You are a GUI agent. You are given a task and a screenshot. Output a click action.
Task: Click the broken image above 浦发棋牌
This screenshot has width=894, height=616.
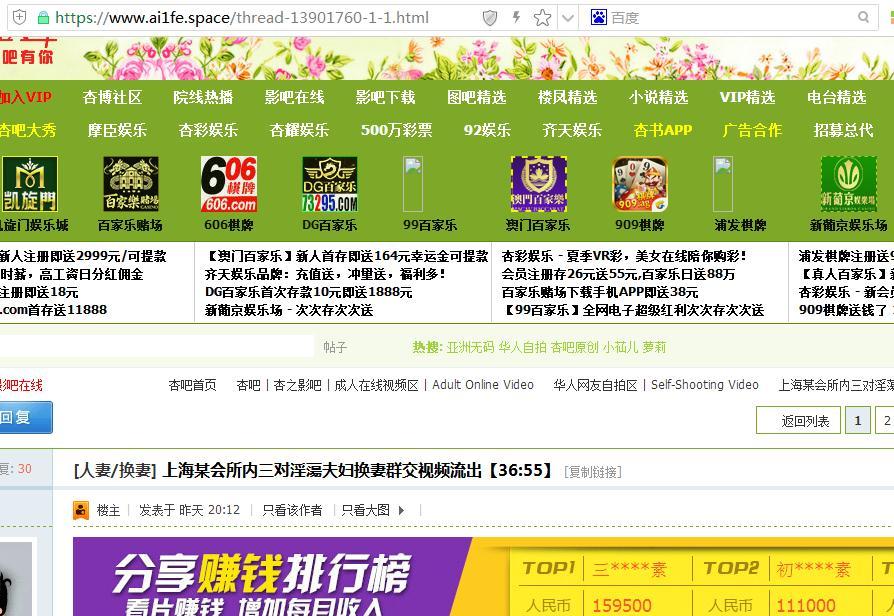coord(723,184)
